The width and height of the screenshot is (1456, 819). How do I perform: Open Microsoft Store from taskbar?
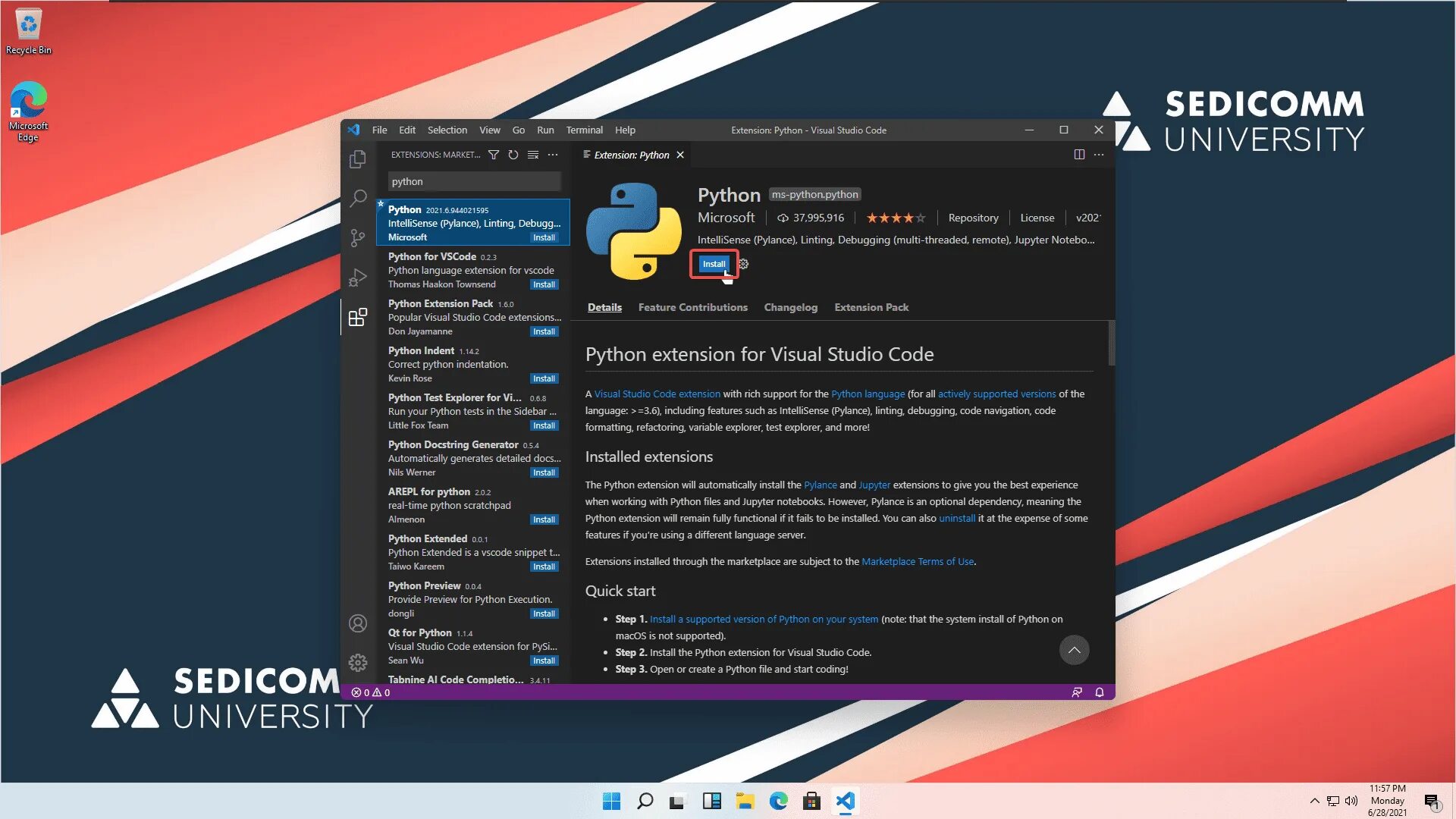coord(811,801)
